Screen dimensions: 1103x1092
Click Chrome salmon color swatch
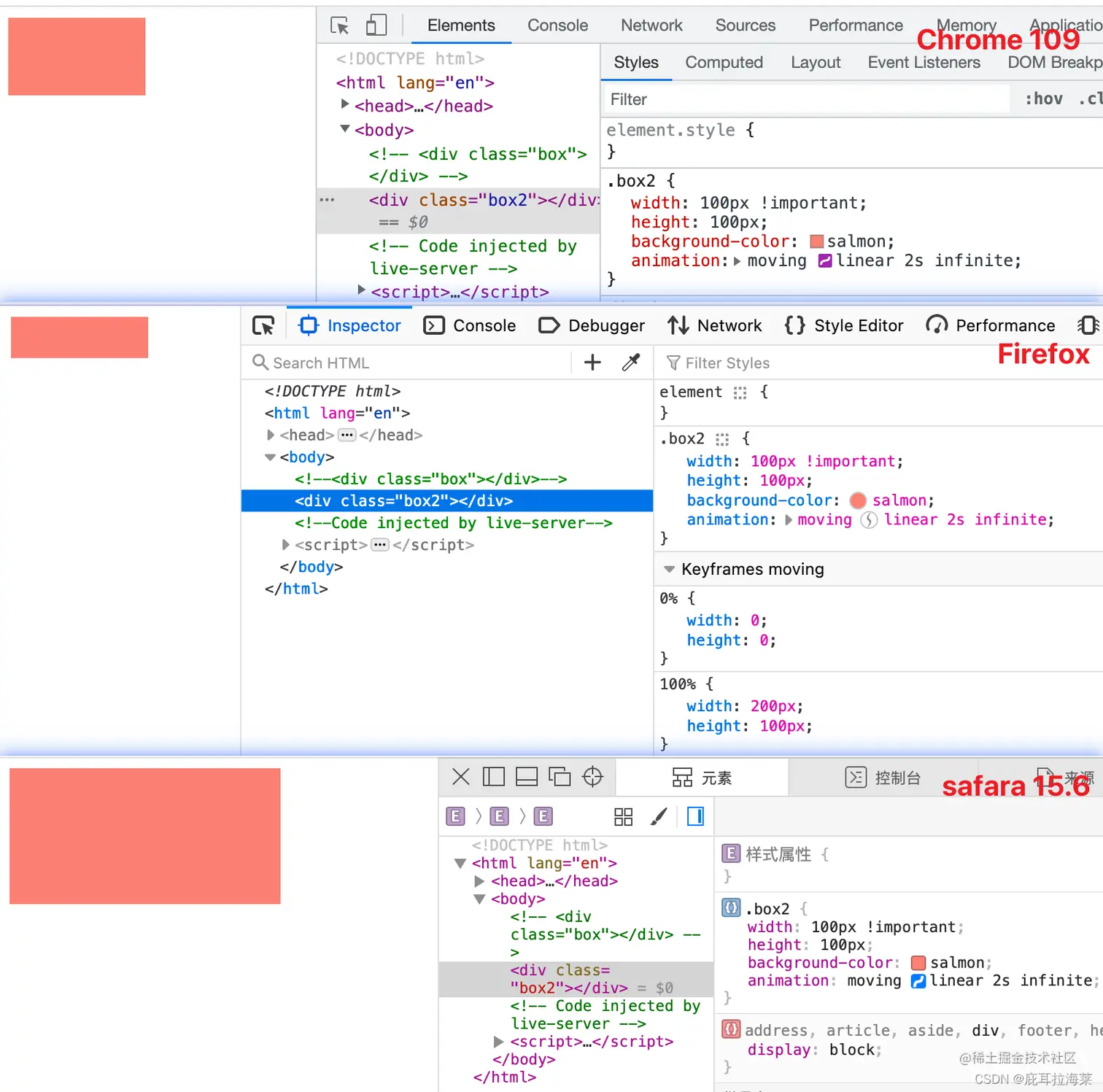817,241
